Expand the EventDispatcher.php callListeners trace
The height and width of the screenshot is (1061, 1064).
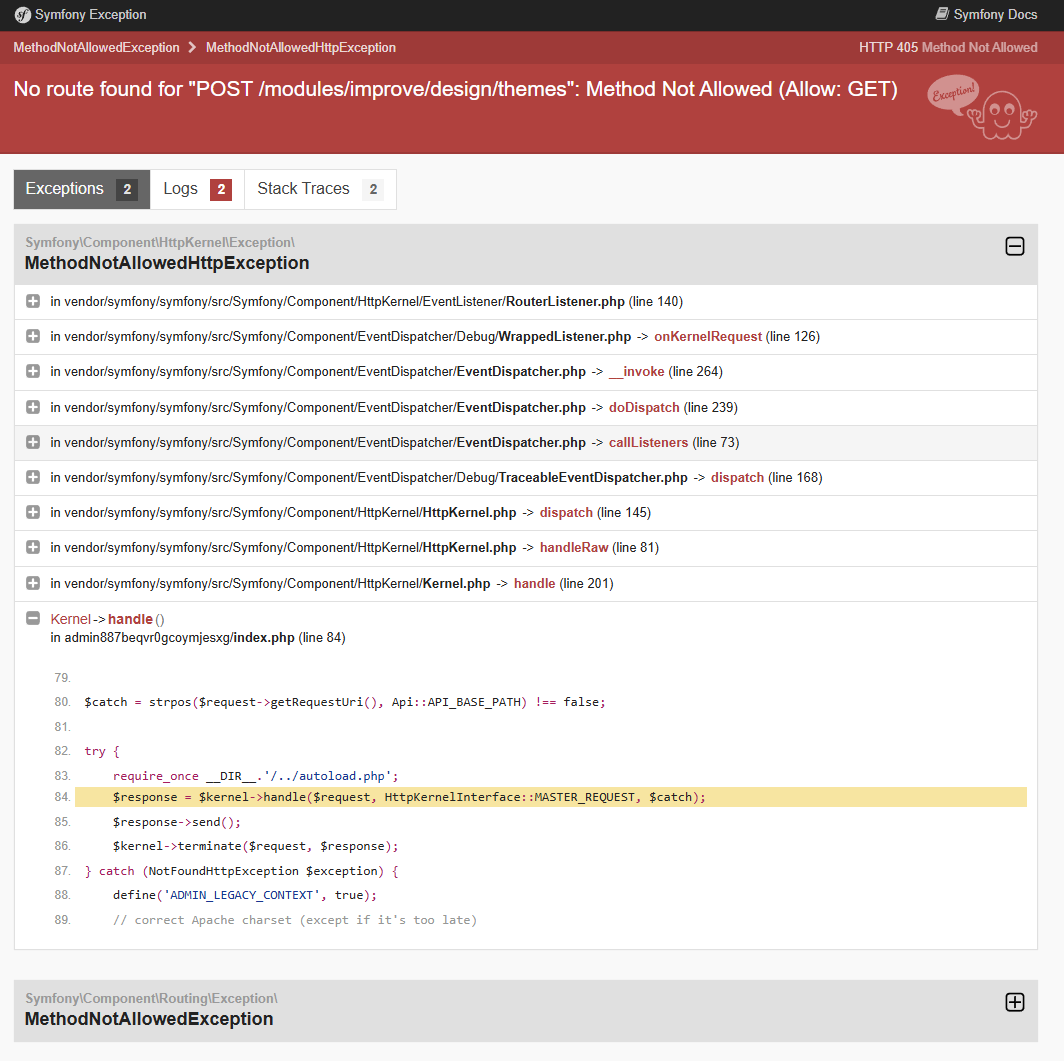coord(33,442)
